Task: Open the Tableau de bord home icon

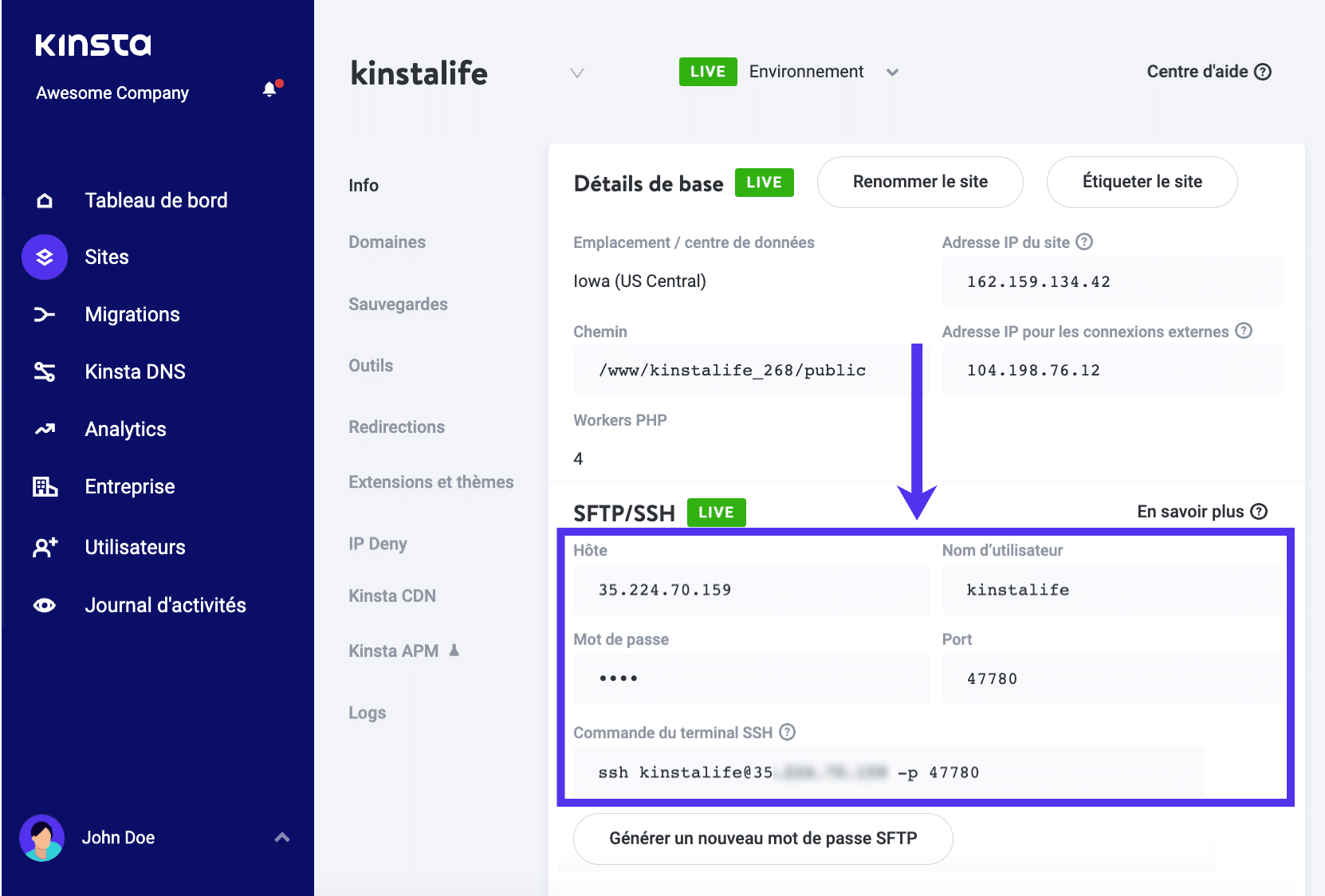Action: point(45,200)
